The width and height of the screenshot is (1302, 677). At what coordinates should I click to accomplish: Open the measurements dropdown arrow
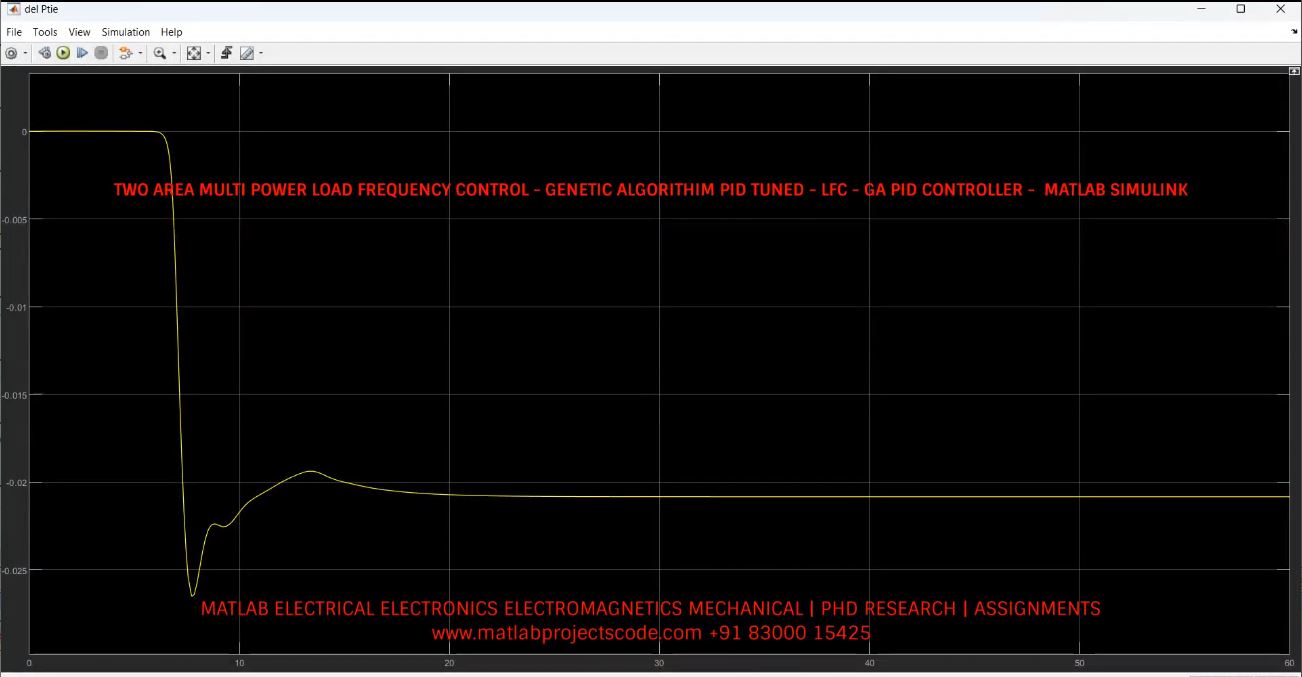coord(259,53)
